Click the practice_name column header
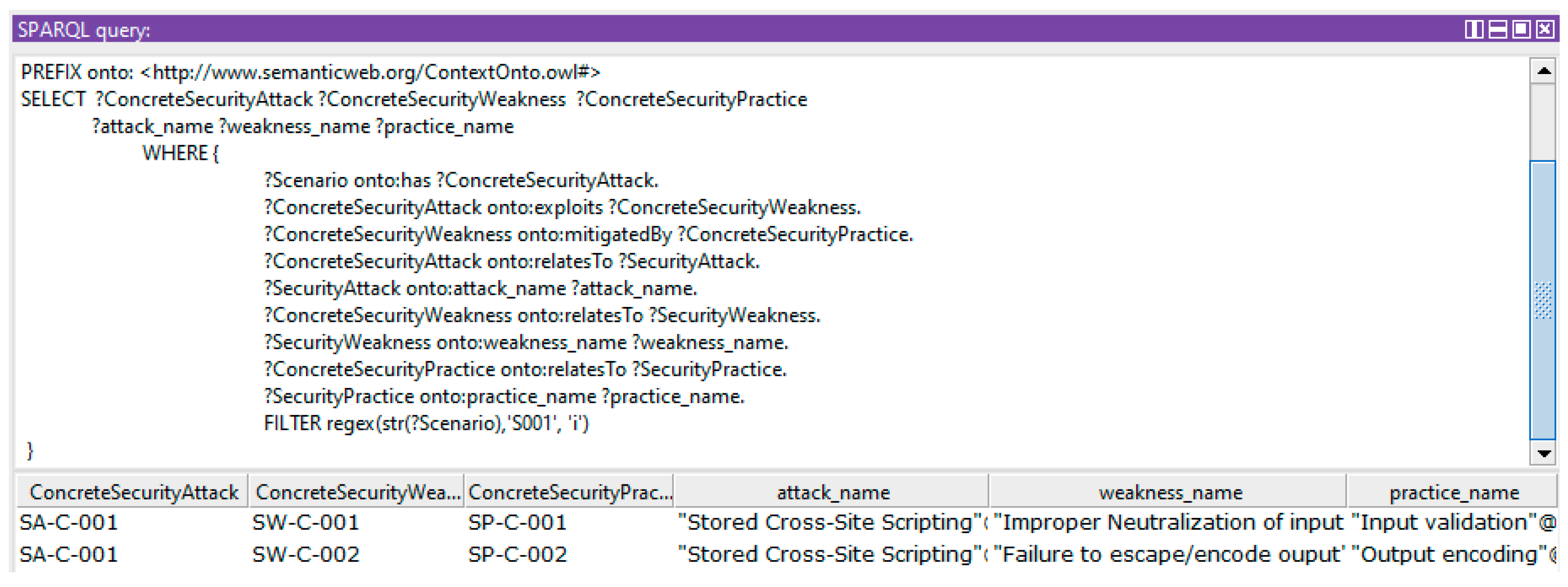Image resolution: width=1568 pixels, height=587 pixels. click(1454, 492)
